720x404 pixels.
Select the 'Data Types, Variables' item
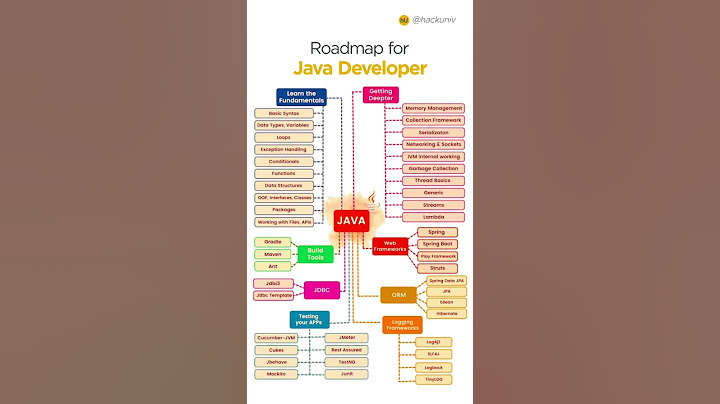(x=284, y=125)
